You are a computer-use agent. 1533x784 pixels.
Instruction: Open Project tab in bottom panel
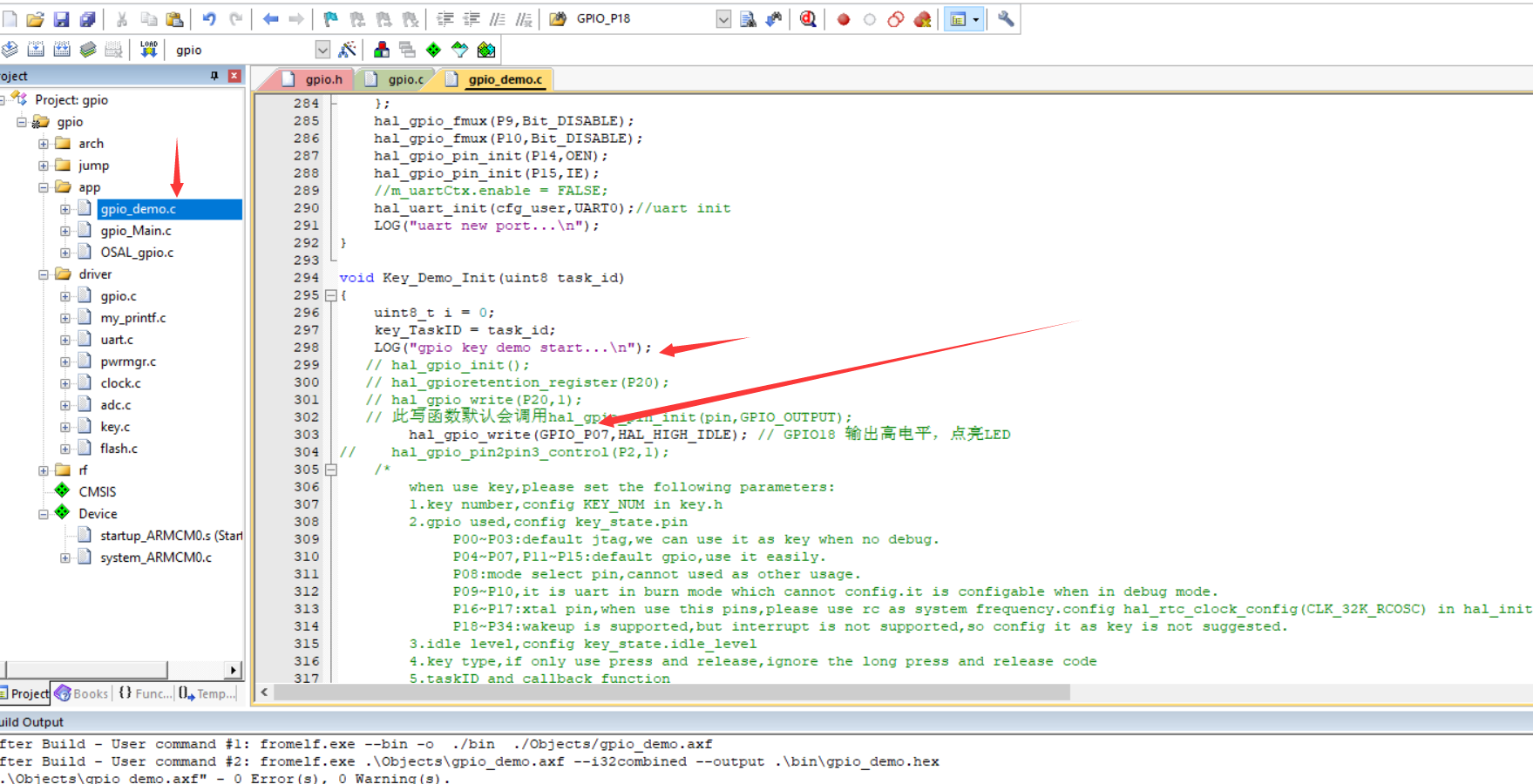click(x=24, y=693)
